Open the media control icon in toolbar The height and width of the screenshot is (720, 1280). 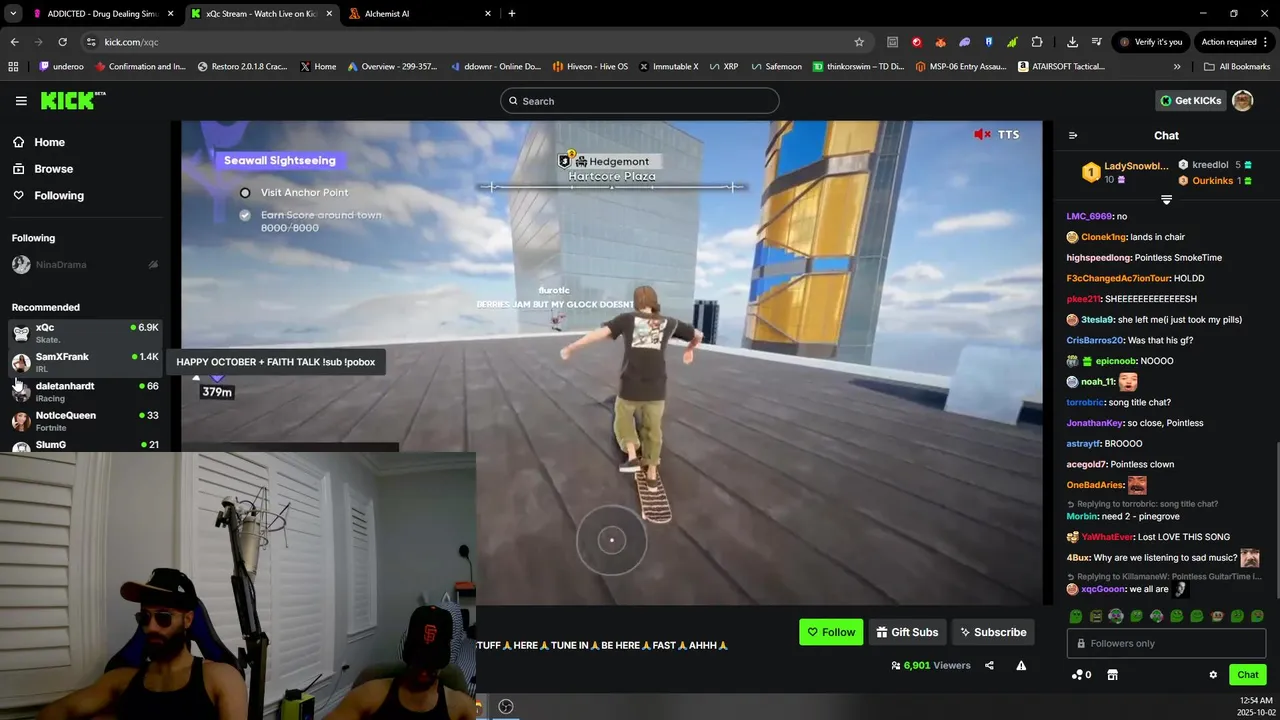(x=1097, y=42)
